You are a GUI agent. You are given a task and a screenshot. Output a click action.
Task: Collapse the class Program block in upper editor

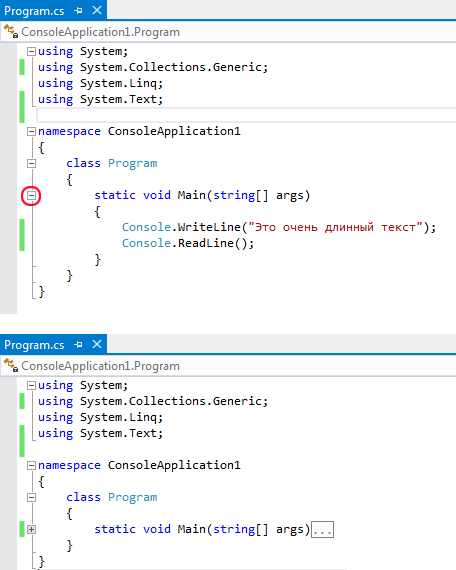point(32,163)
